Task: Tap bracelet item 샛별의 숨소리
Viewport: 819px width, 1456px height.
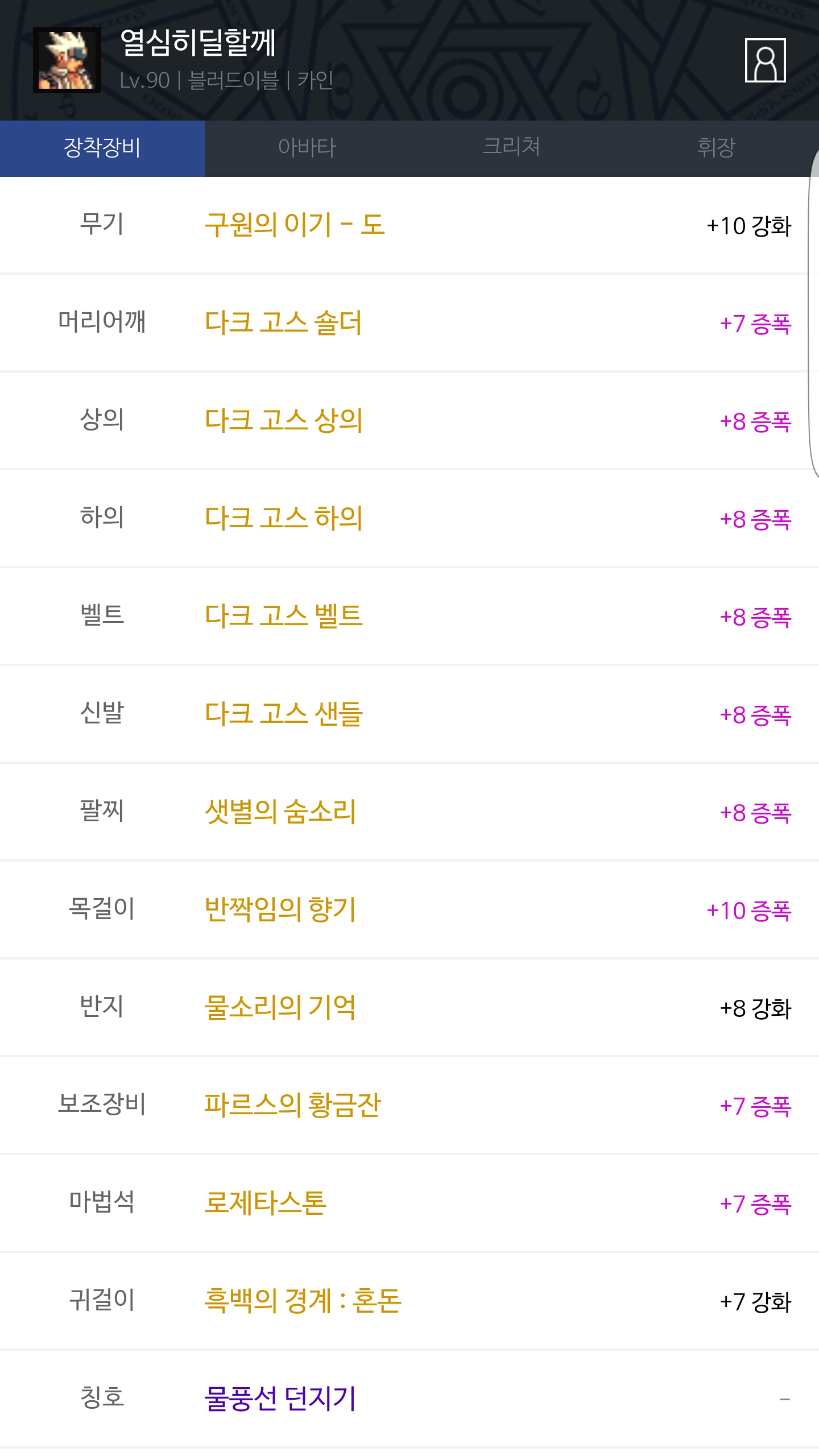Action: [x=280, y=812]
